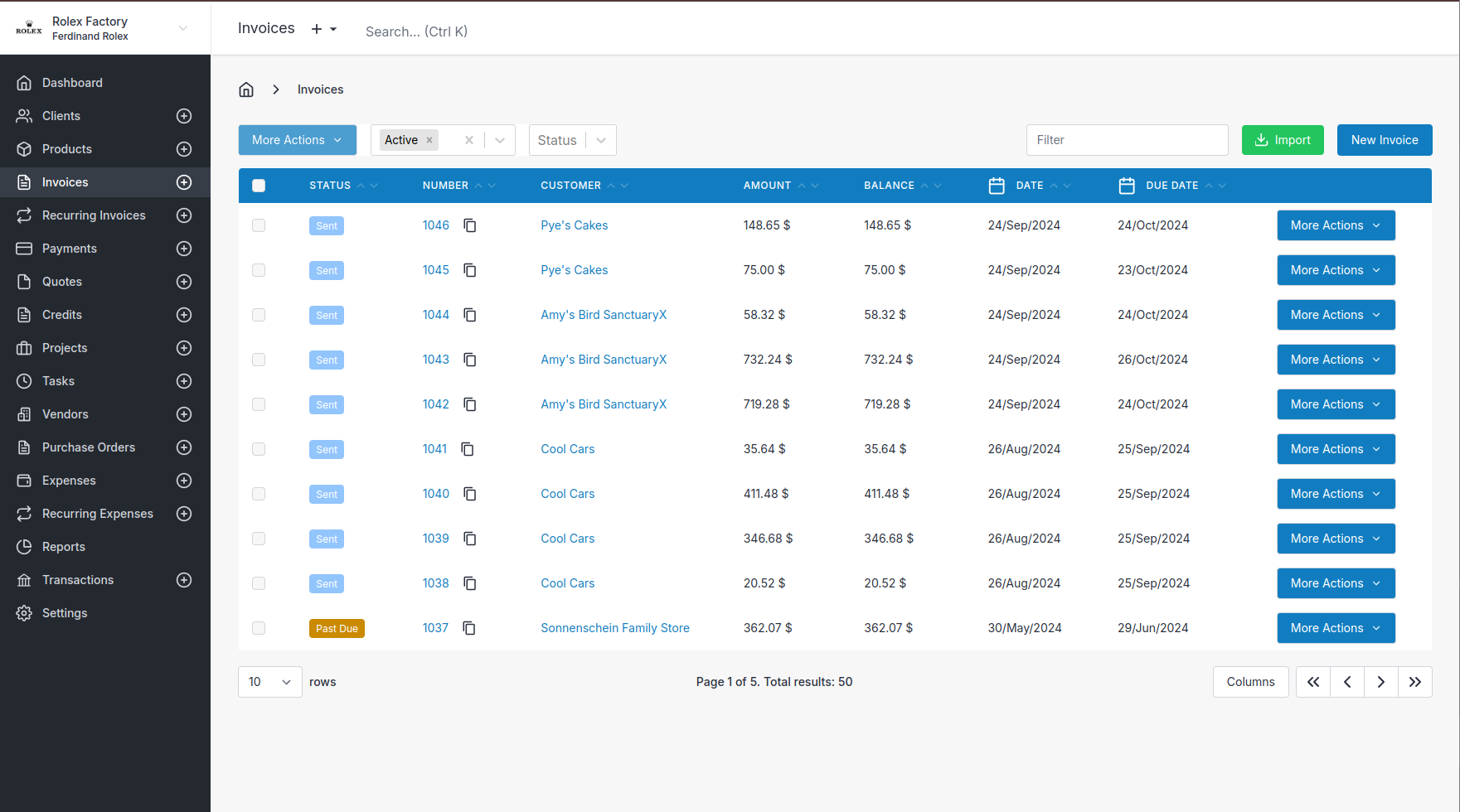The height and width of the screenshot is (812, 1460).
Task: Check the box for invoice 1041
Action: [259, 449]
